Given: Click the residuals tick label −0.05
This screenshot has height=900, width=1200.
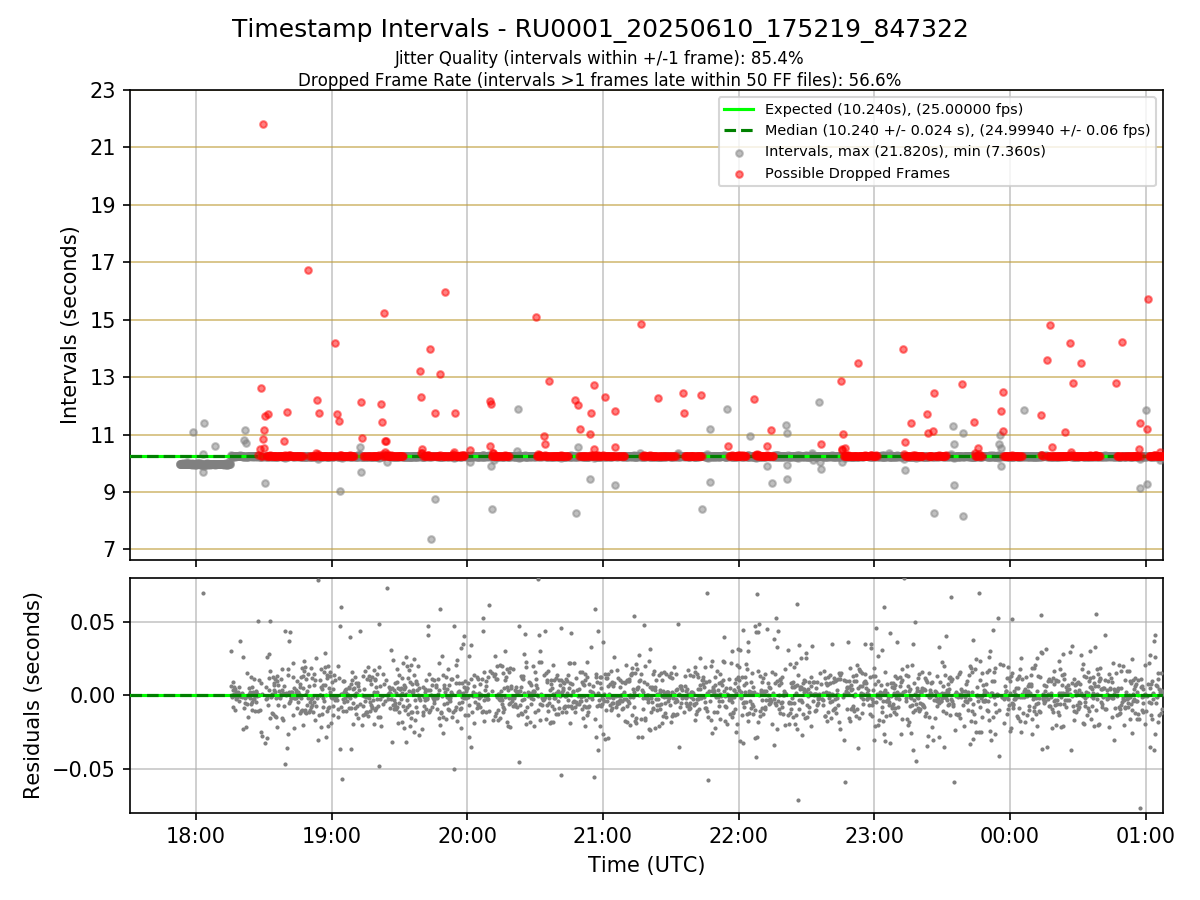Looking at the screenshot, I should (x=84, y=770).
